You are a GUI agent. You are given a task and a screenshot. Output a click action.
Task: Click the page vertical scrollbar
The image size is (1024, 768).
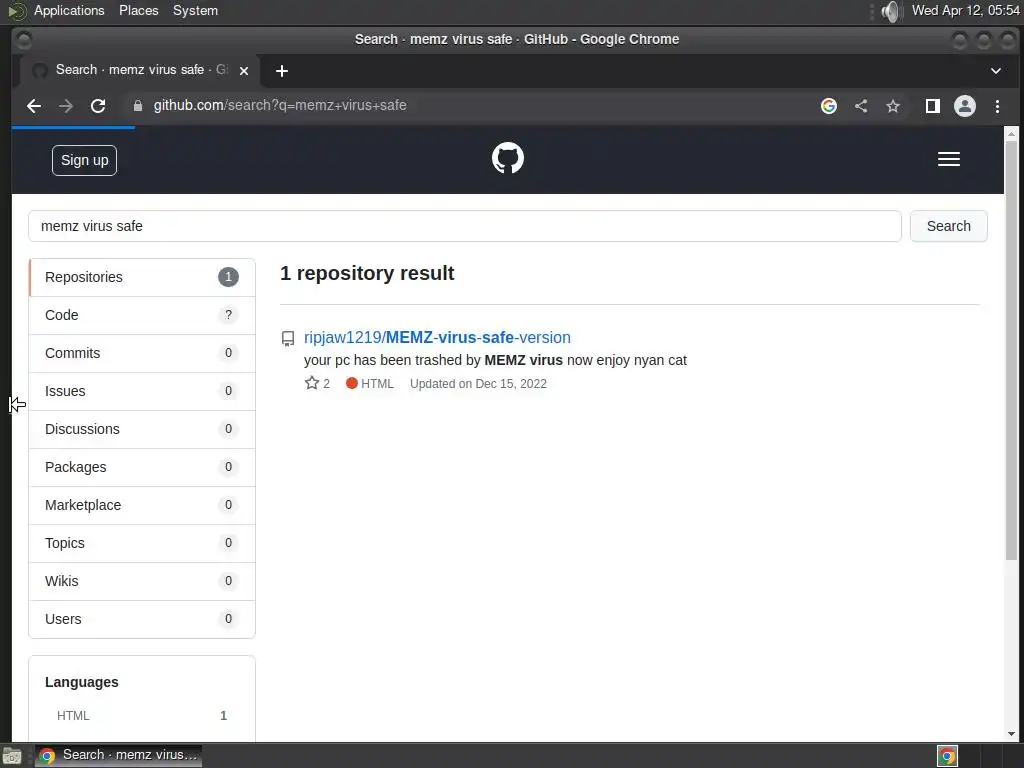1011,349
